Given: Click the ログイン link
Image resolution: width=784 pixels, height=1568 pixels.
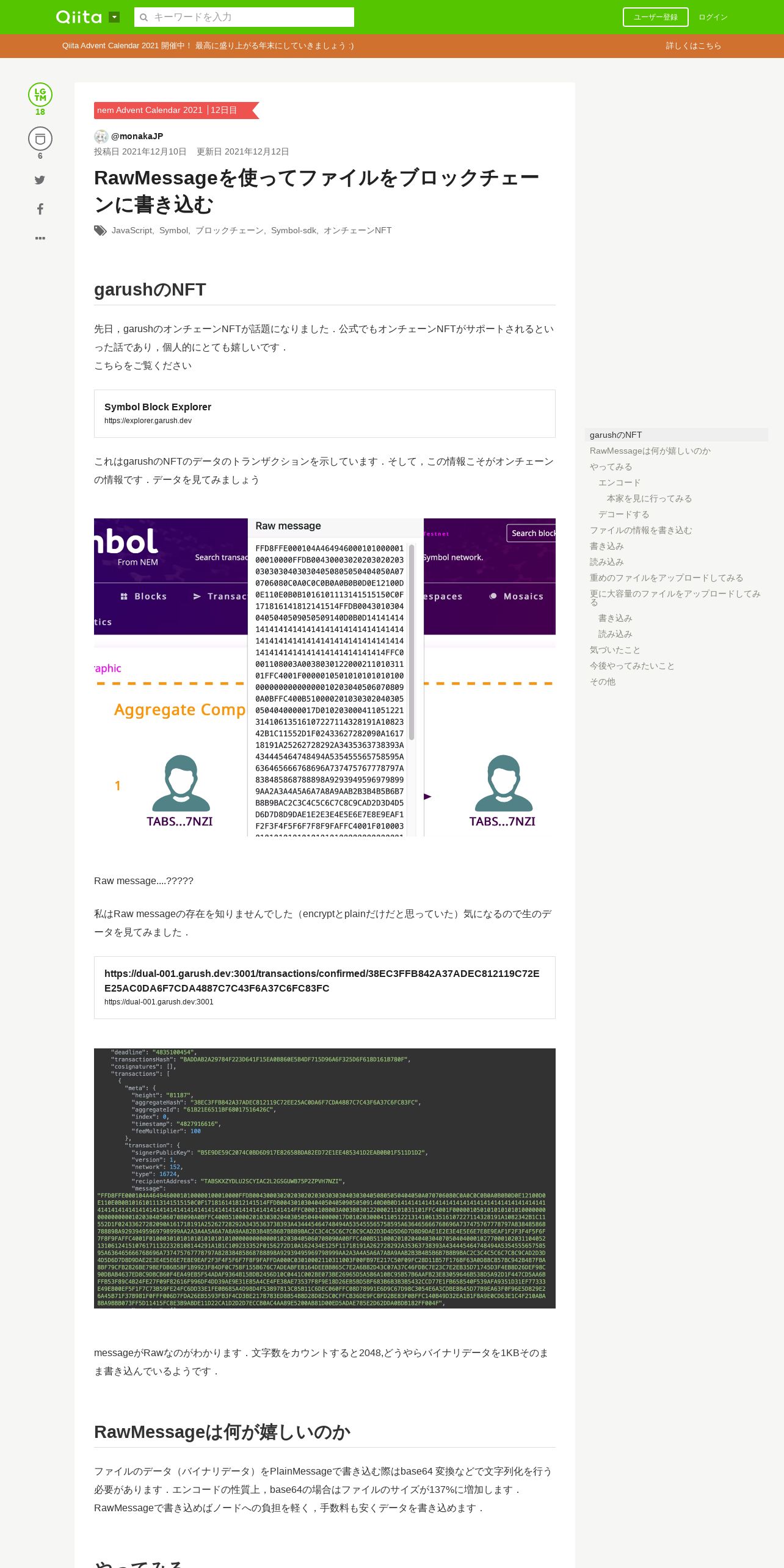Looking at the screenshot, I should [713, 17].
